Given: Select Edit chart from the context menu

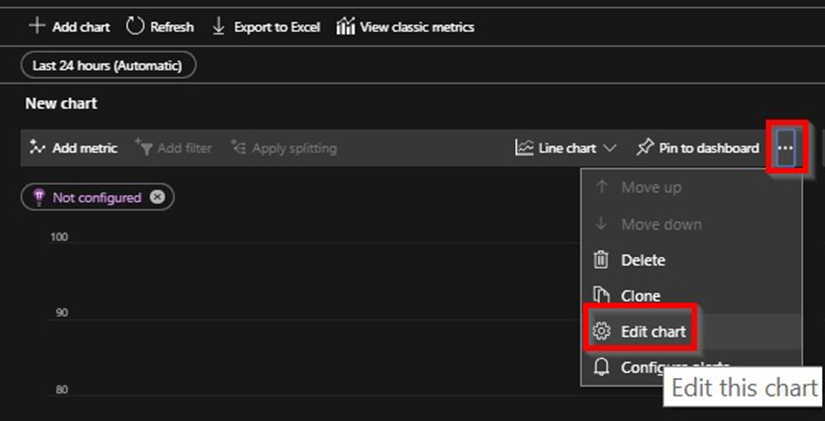Looking at the screenshot, I should [x=653, y=331].
